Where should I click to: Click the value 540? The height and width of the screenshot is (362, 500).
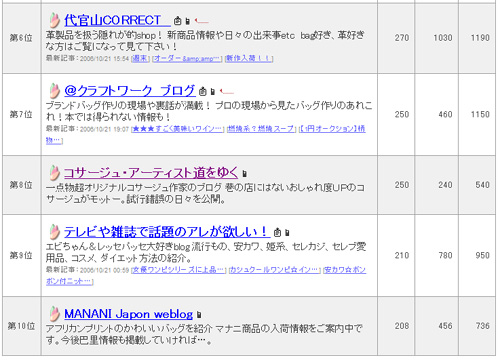[483, 185]
